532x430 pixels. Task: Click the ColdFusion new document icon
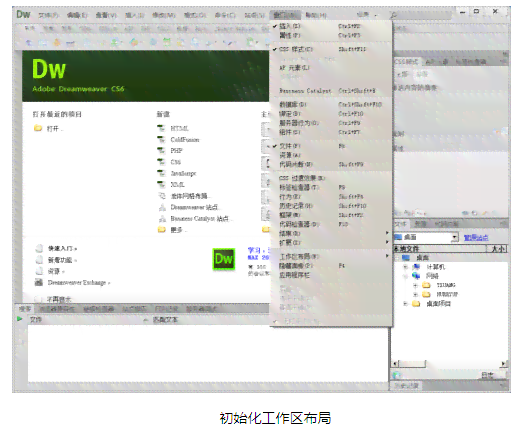[x=161, y=139]
